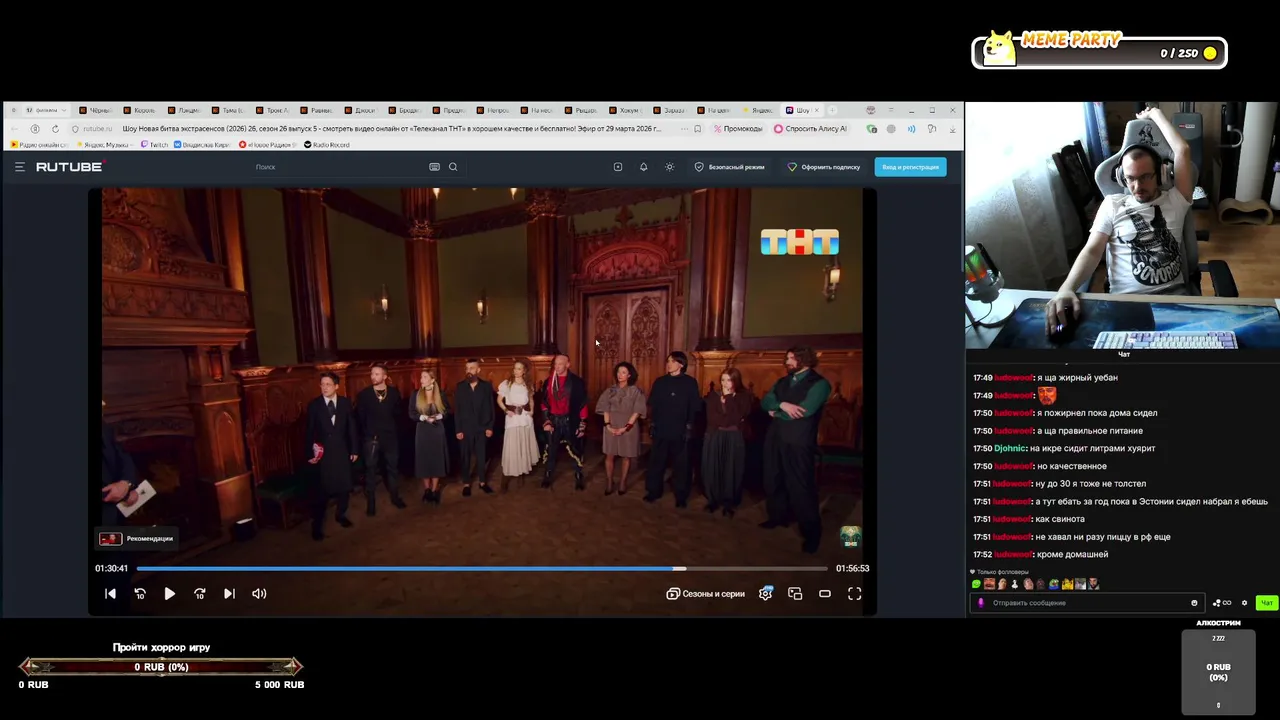Click the webcam feed of streamer
The width and height of the screenshot is (1280, 720).
(1122, 226)
